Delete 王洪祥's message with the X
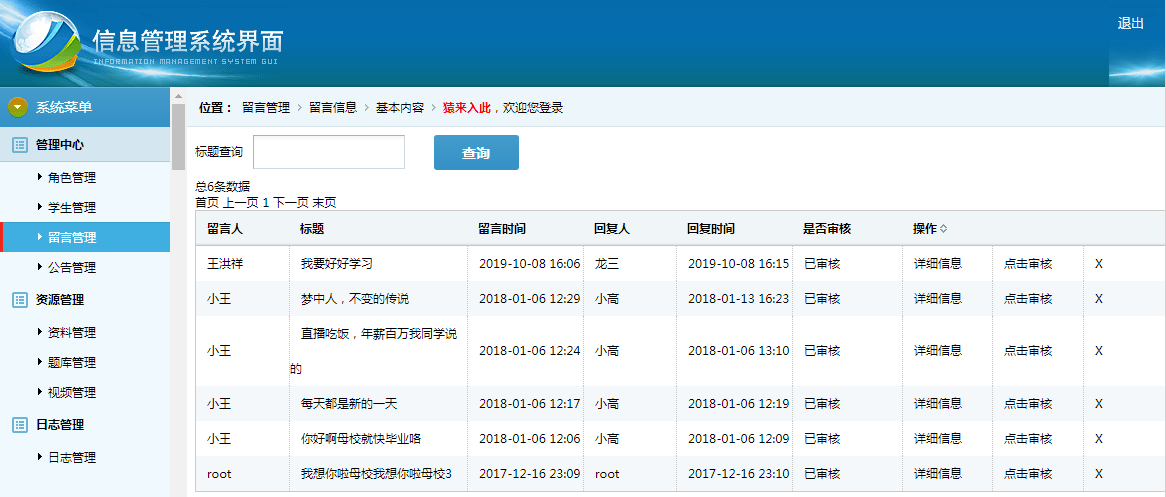This screenshot has width=1166, height=497. click(x=1098, y=264)
